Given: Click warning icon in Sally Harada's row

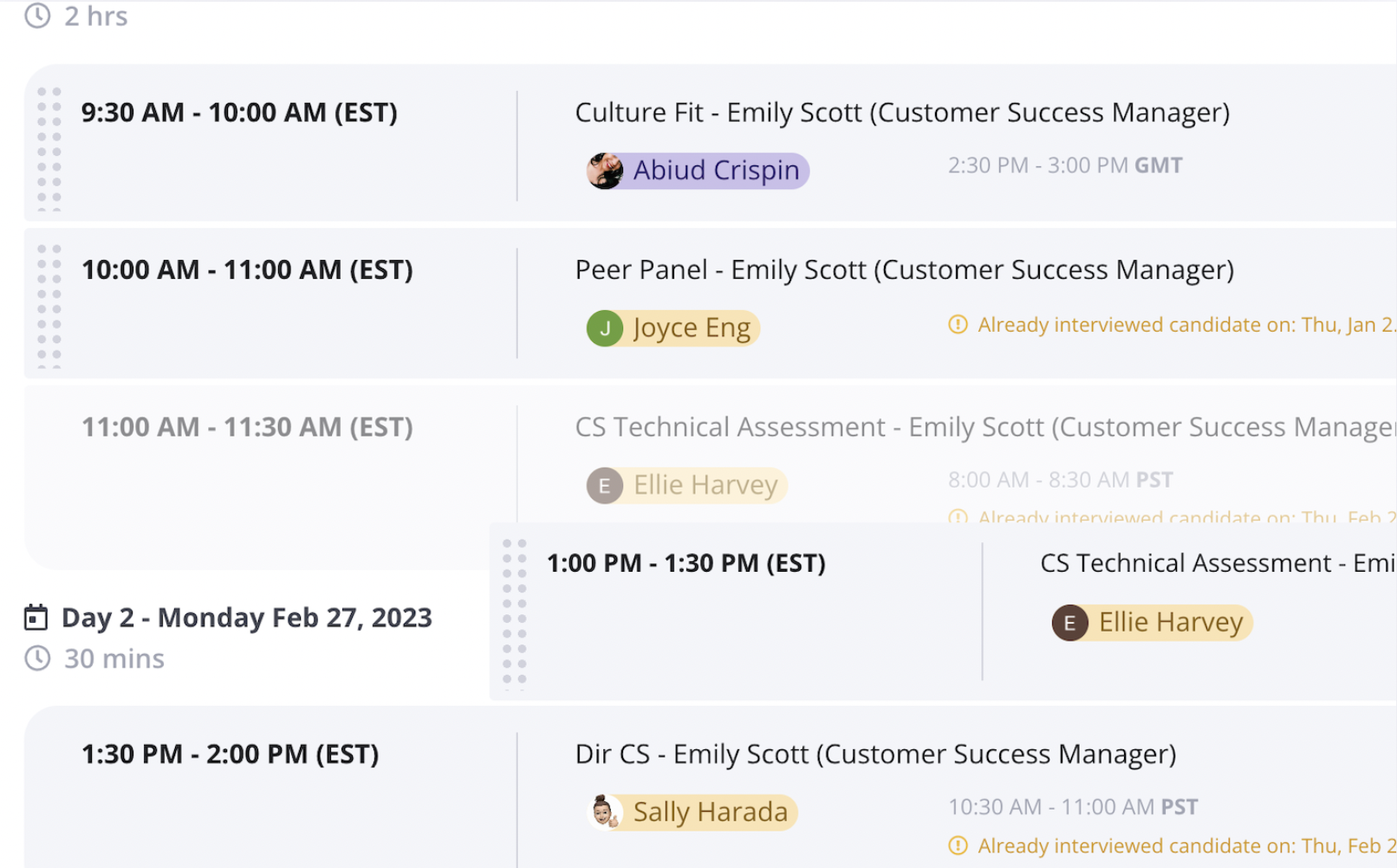Looking at the screenshot, I should [x=958, y=845].
